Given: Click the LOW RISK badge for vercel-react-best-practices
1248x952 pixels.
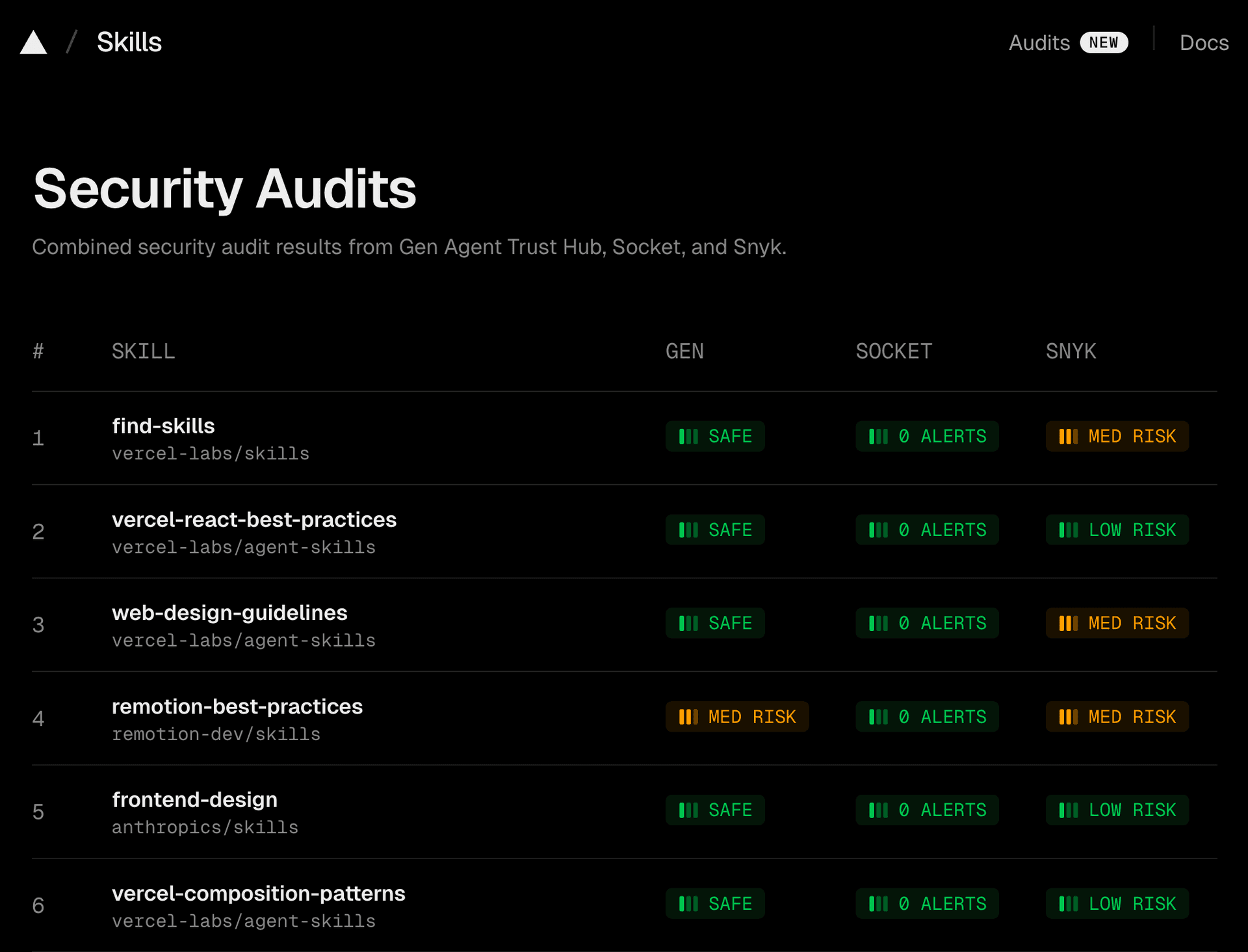Looking at the screenshot, I should pos(1117,530).
